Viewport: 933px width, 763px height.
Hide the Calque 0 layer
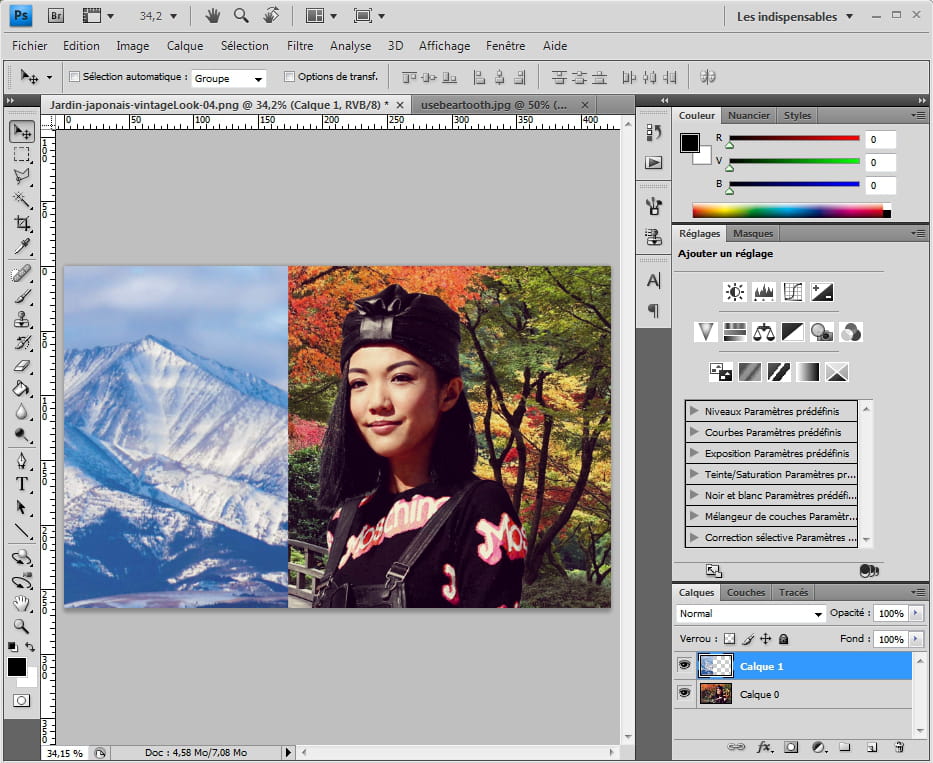click(x=684, y=693)
